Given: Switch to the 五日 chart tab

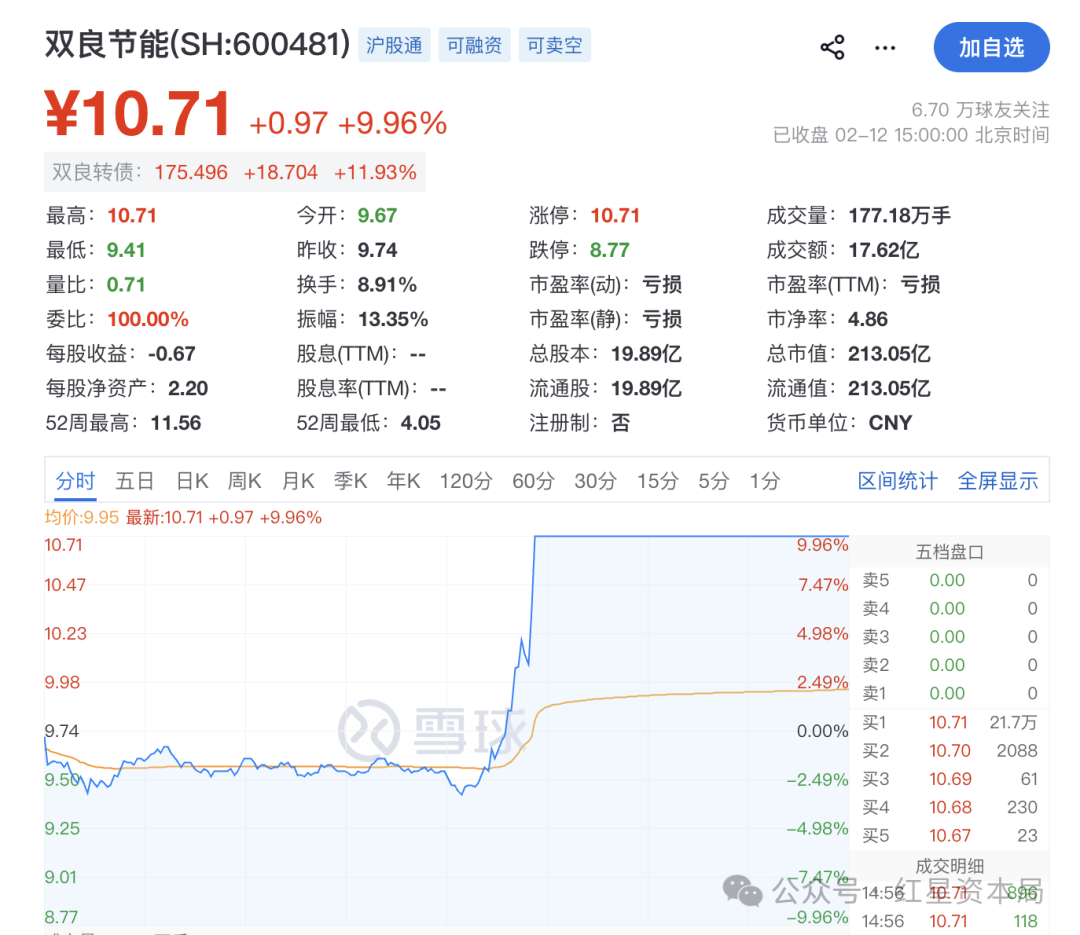Looking at the screenshot, I should 134,480.
